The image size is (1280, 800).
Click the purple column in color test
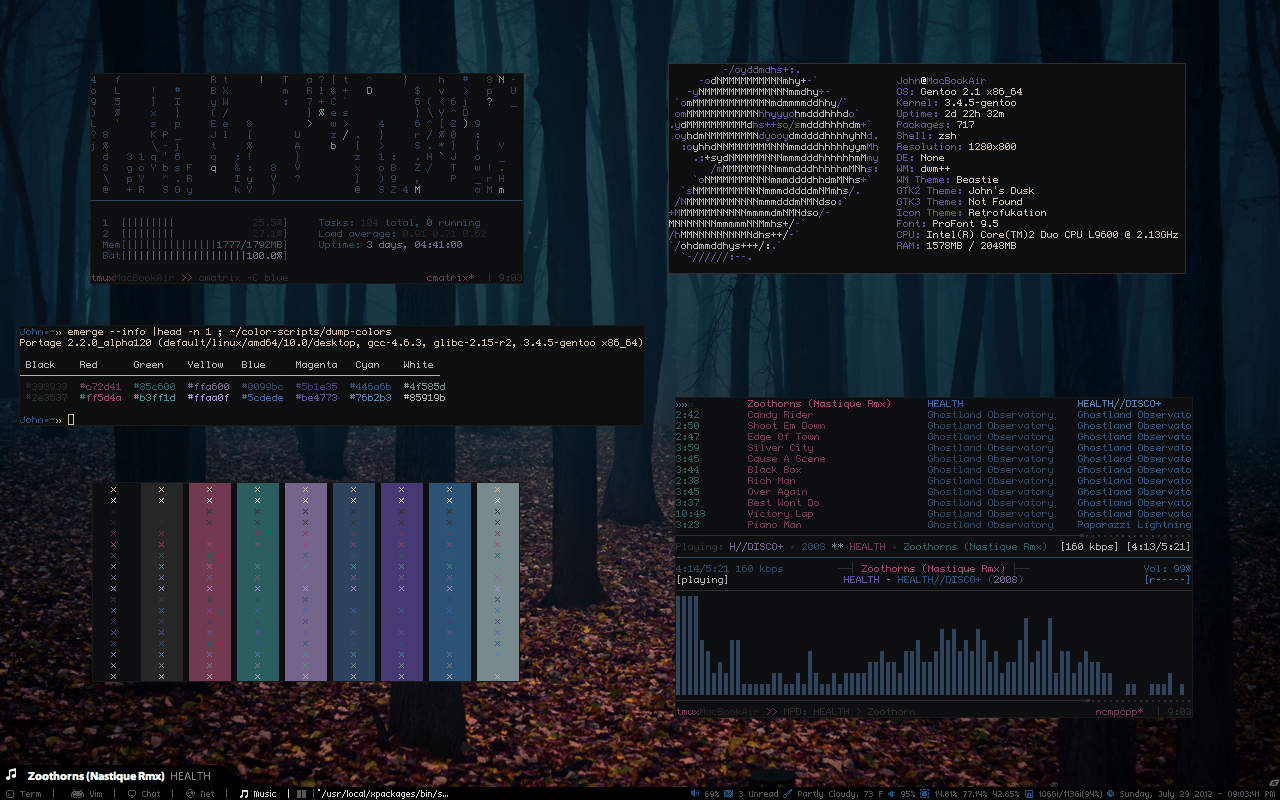click(x=402, y=581)
